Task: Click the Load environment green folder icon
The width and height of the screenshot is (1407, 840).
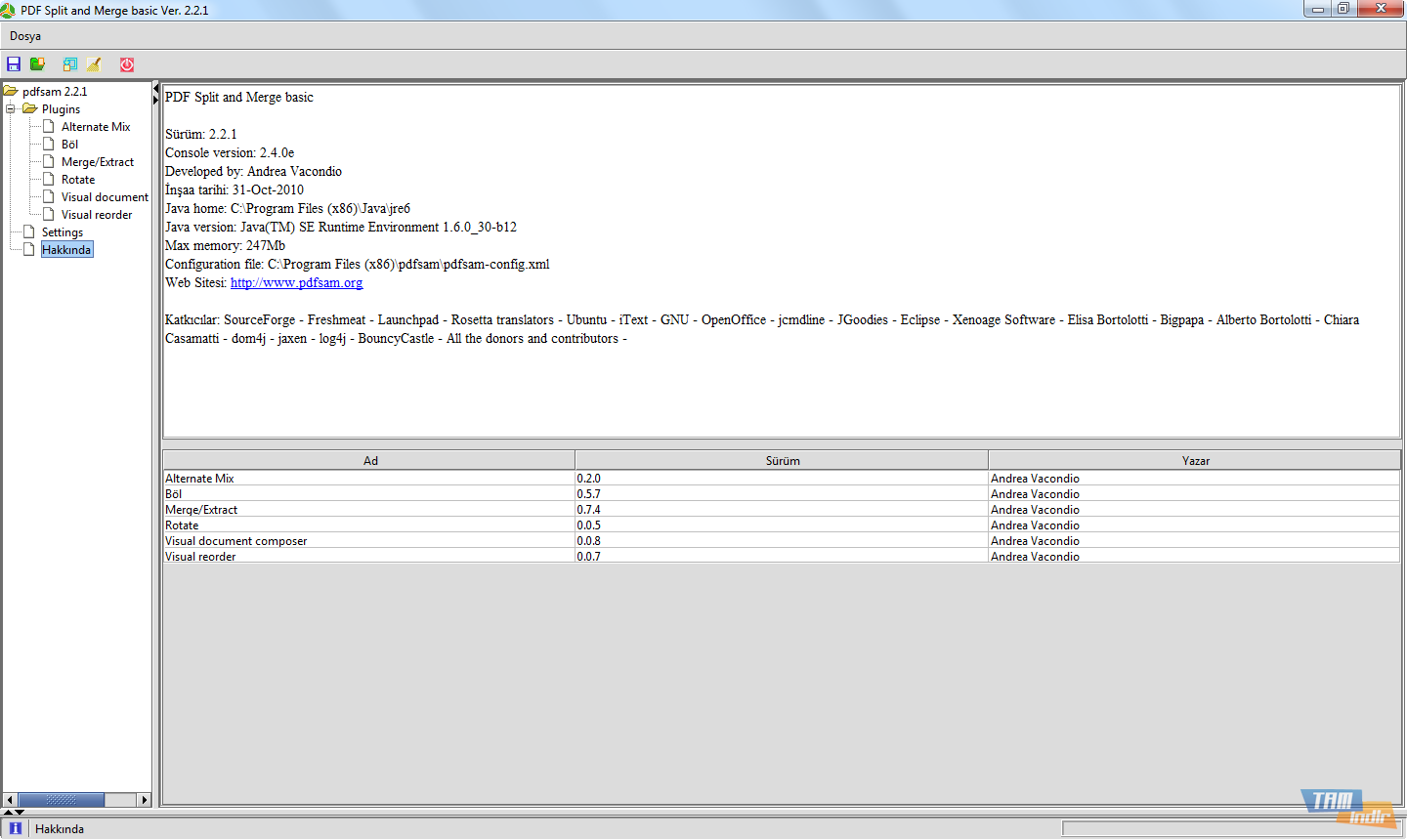Action: click(x=37, y=64)
